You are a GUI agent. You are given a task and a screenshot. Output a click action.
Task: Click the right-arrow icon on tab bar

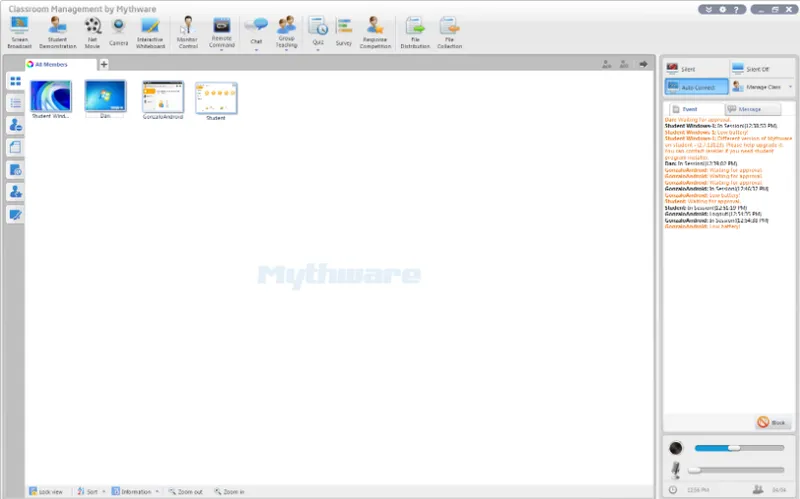(x=643, y=64)
